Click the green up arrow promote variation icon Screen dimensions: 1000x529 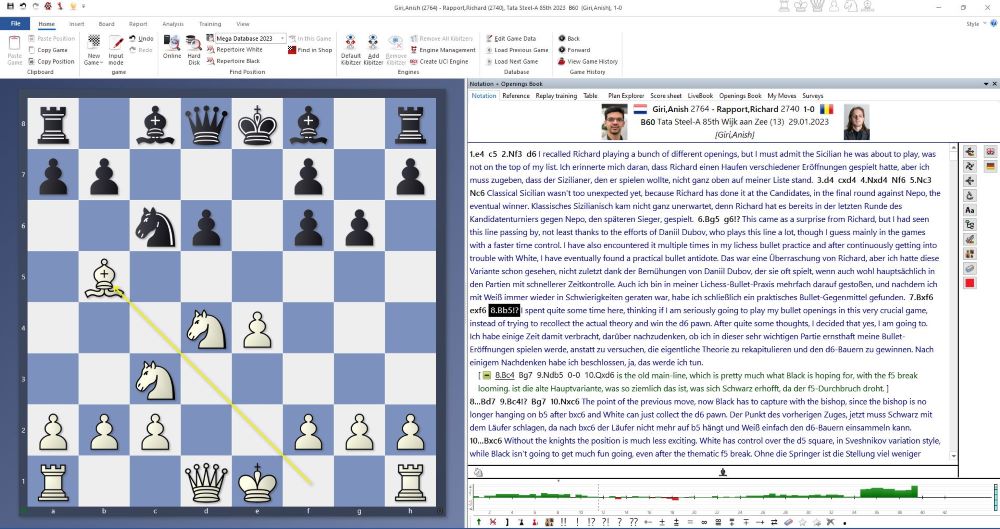tap(479, 522)
